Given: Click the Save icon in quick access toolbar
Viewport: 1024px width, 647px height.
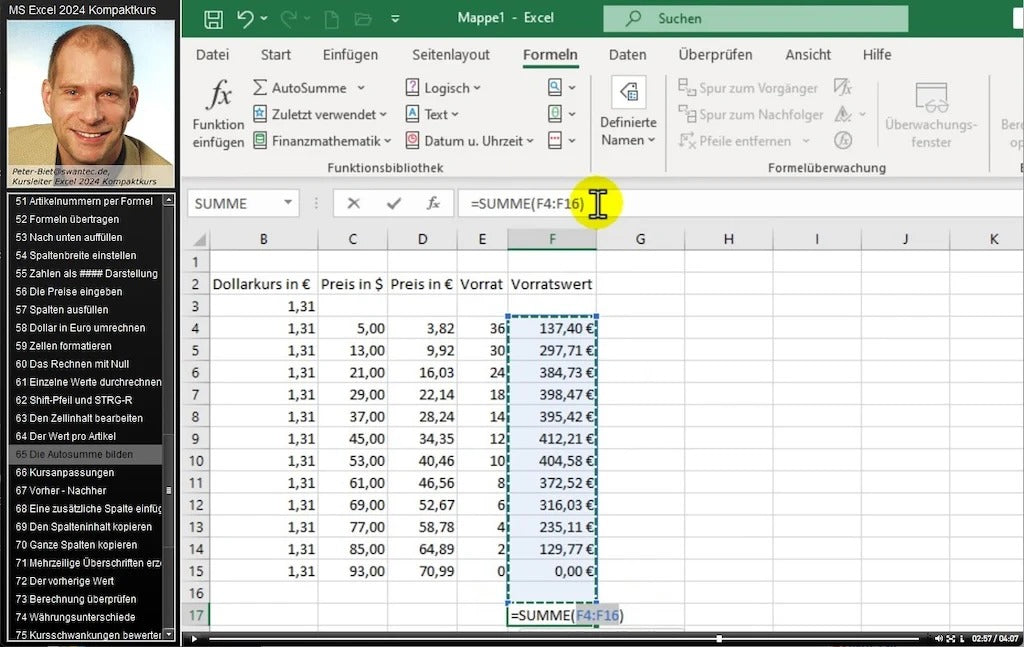Looking at the screenshot, I should (213, 19).
